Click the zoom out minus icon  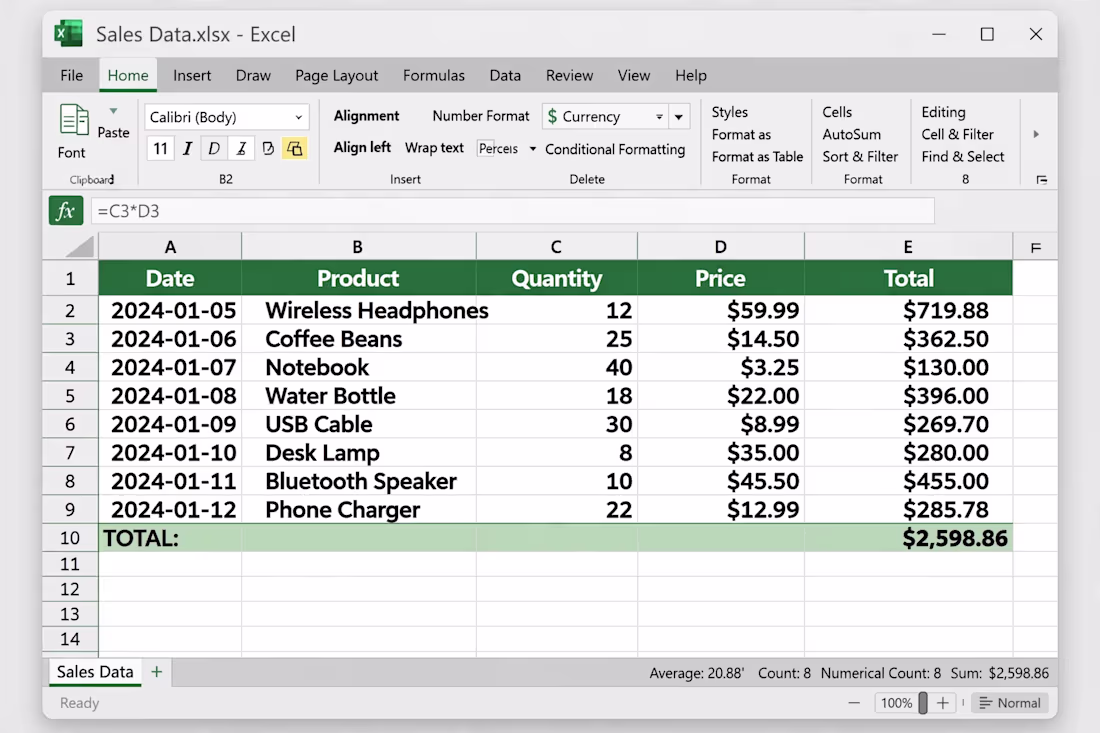point(854,703)
